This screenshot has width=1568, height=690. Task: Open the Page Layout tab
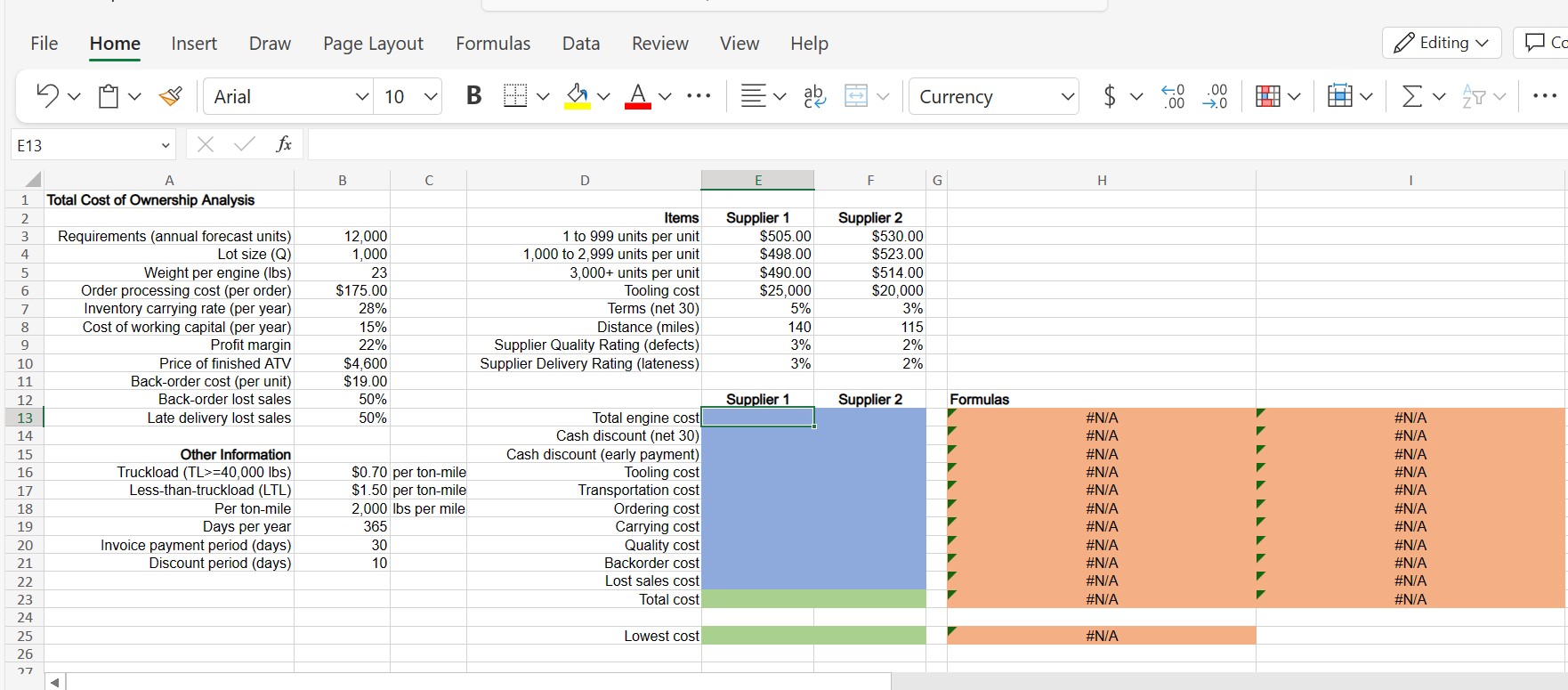click(x=373, y=44)
